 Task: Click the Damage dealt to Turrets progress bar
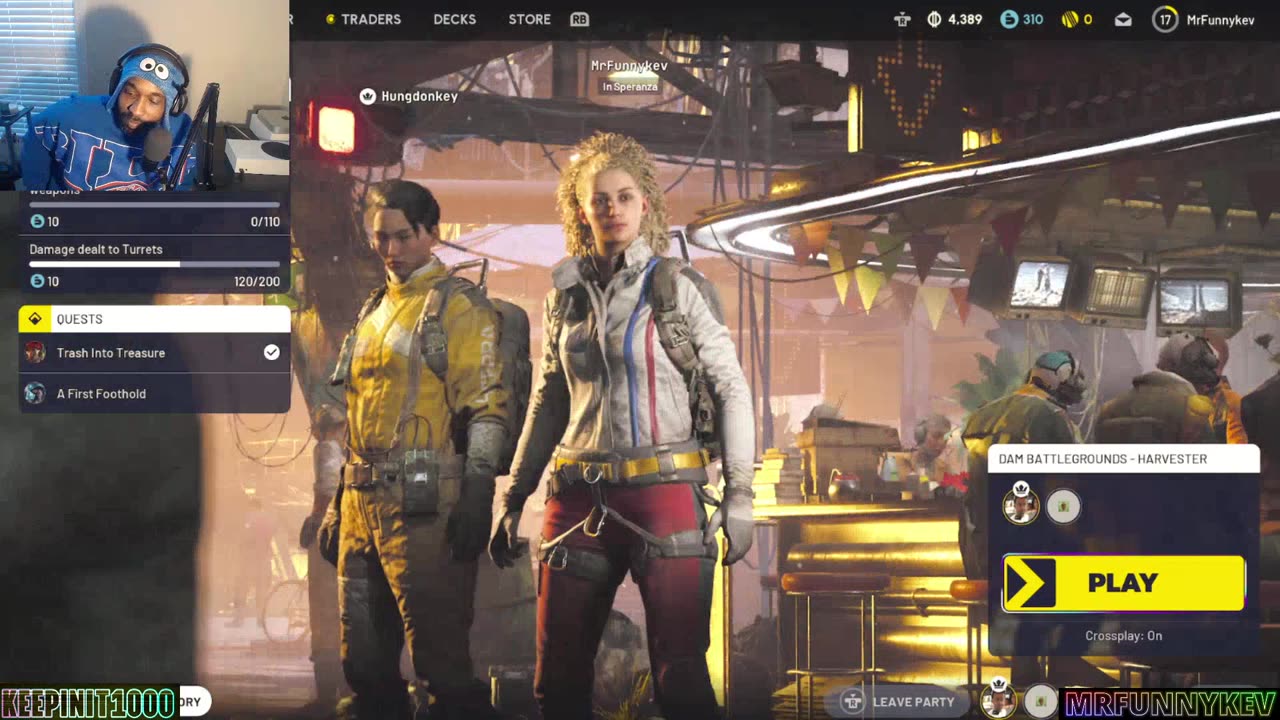point(154,265)
